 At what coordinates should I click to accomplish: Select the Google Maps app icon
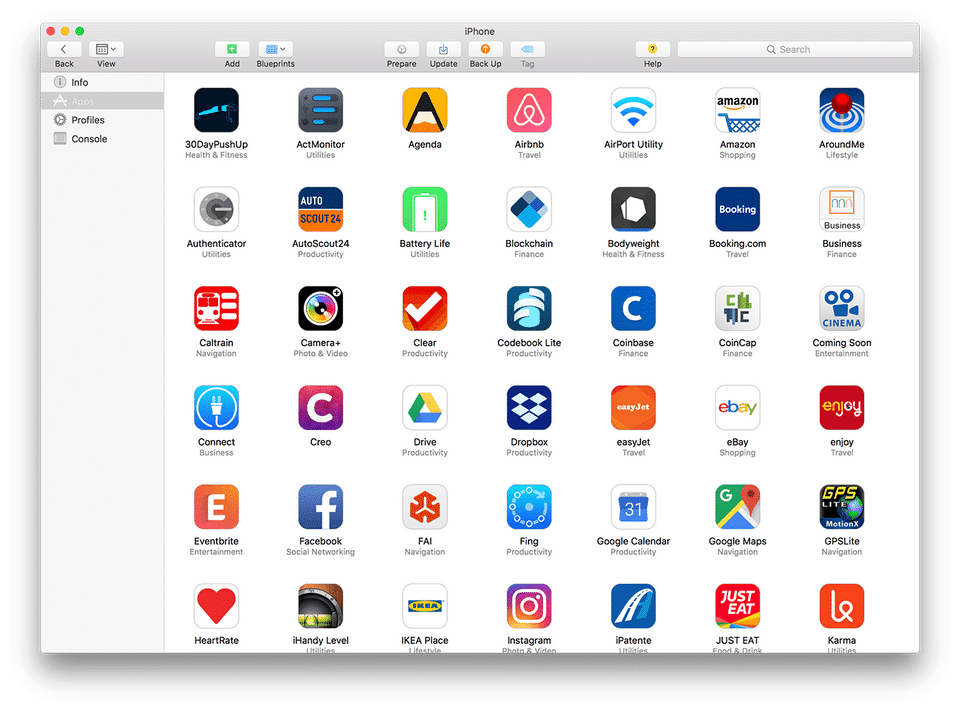737,507
